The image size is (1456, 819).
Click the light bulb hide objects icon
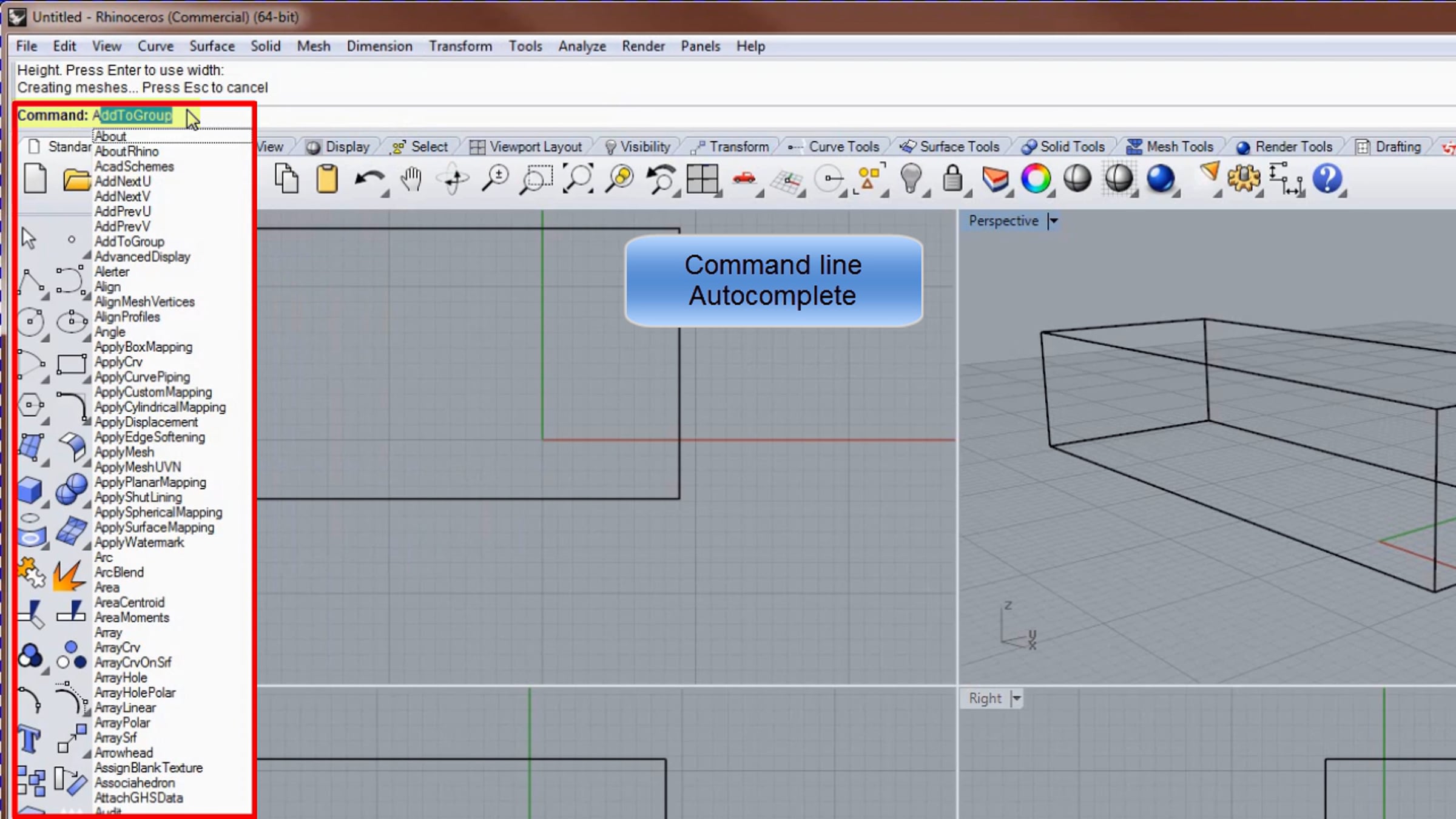[911, 179]
